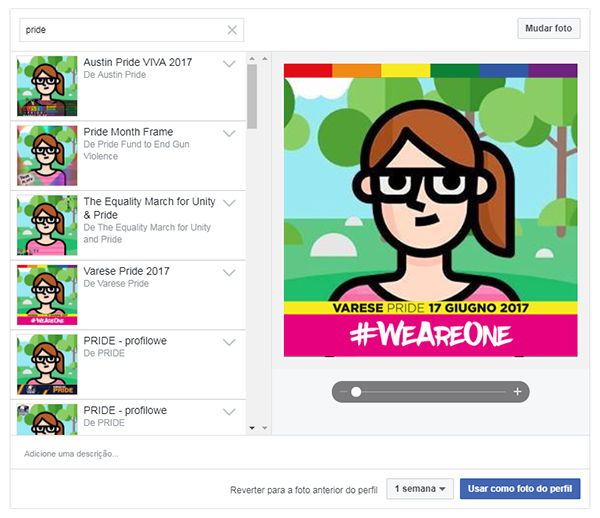Open chevron of first PRIDE - profilowe frame
Viewport: 600px width, 518px height.
(x=229, y=342)
